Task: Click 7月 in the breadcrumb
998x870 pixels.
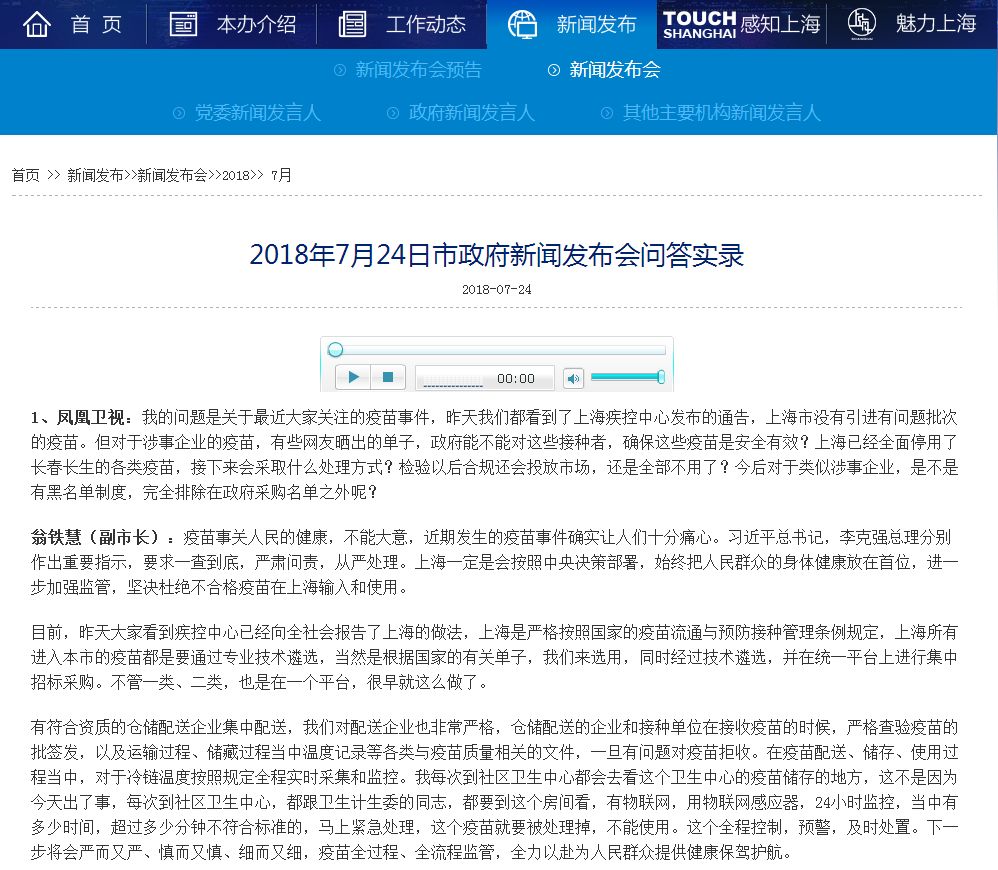Action: [281, 175]
